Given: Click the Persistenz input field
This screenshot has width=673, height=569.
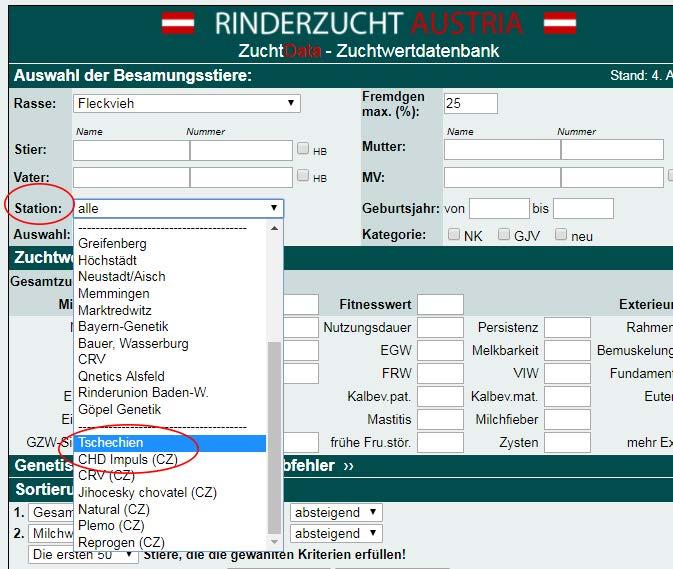Looking at the screenshot, I should (x=567, y=327).
